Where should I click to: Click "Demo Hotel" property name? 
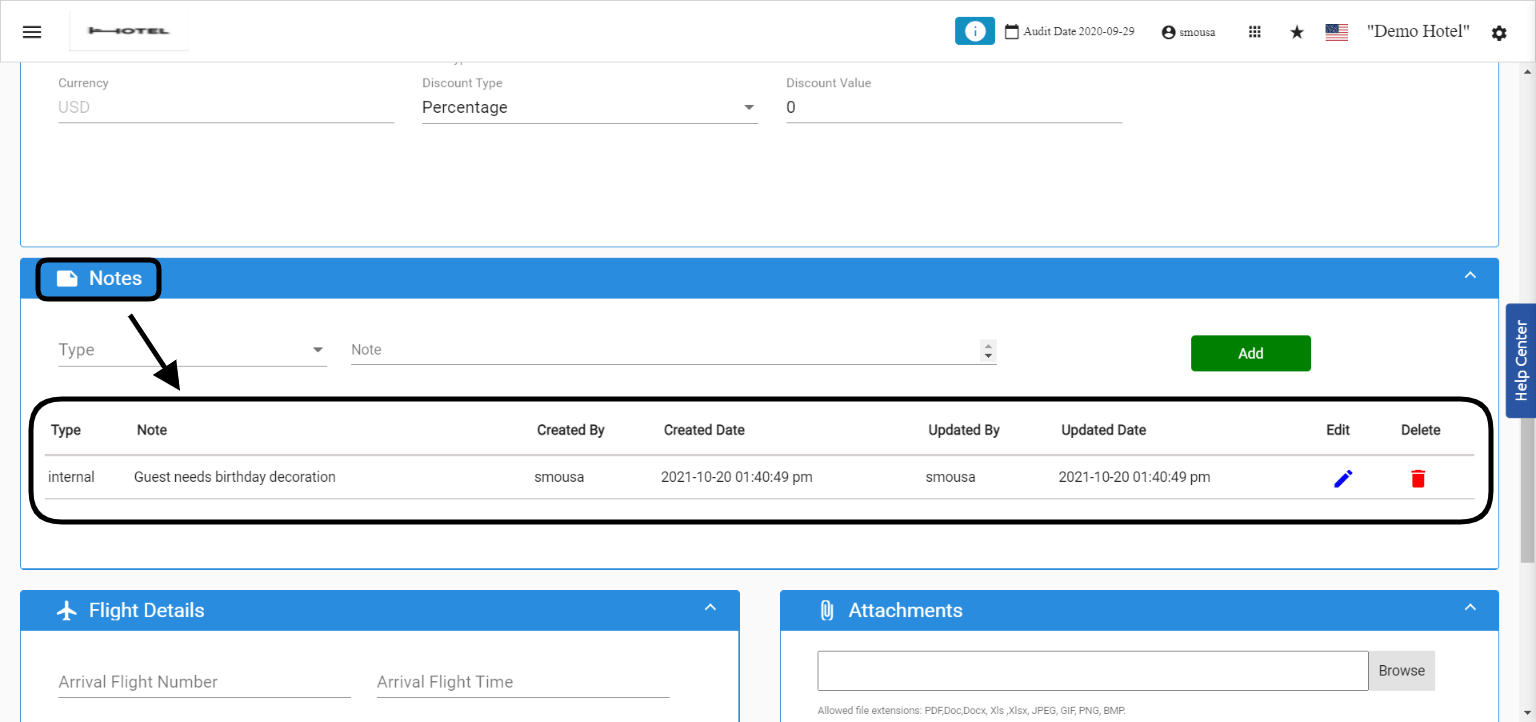[x=1418, y=31]
